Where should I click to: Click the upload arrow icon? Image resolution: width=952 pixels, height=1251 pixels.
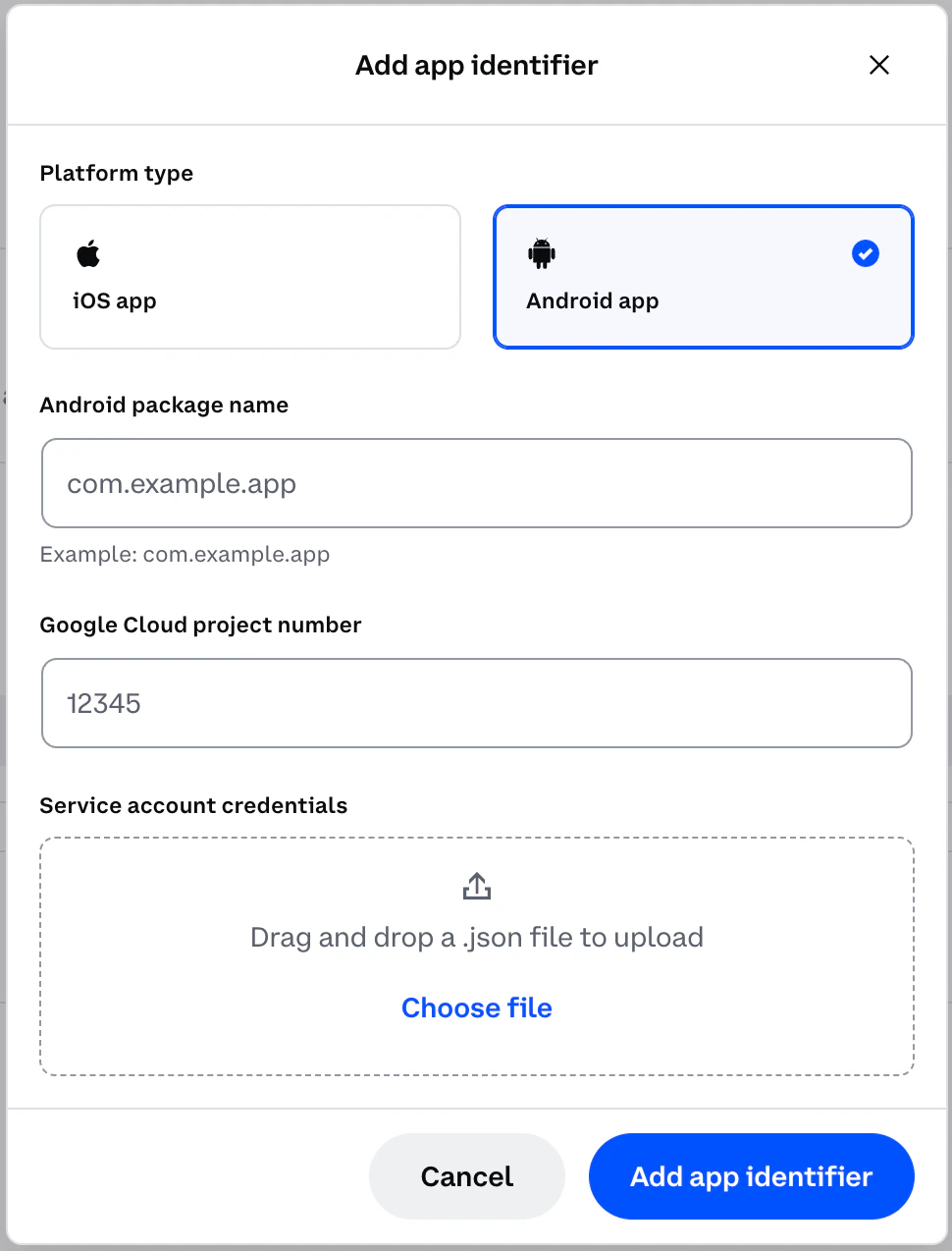click(x=476, y=885)
